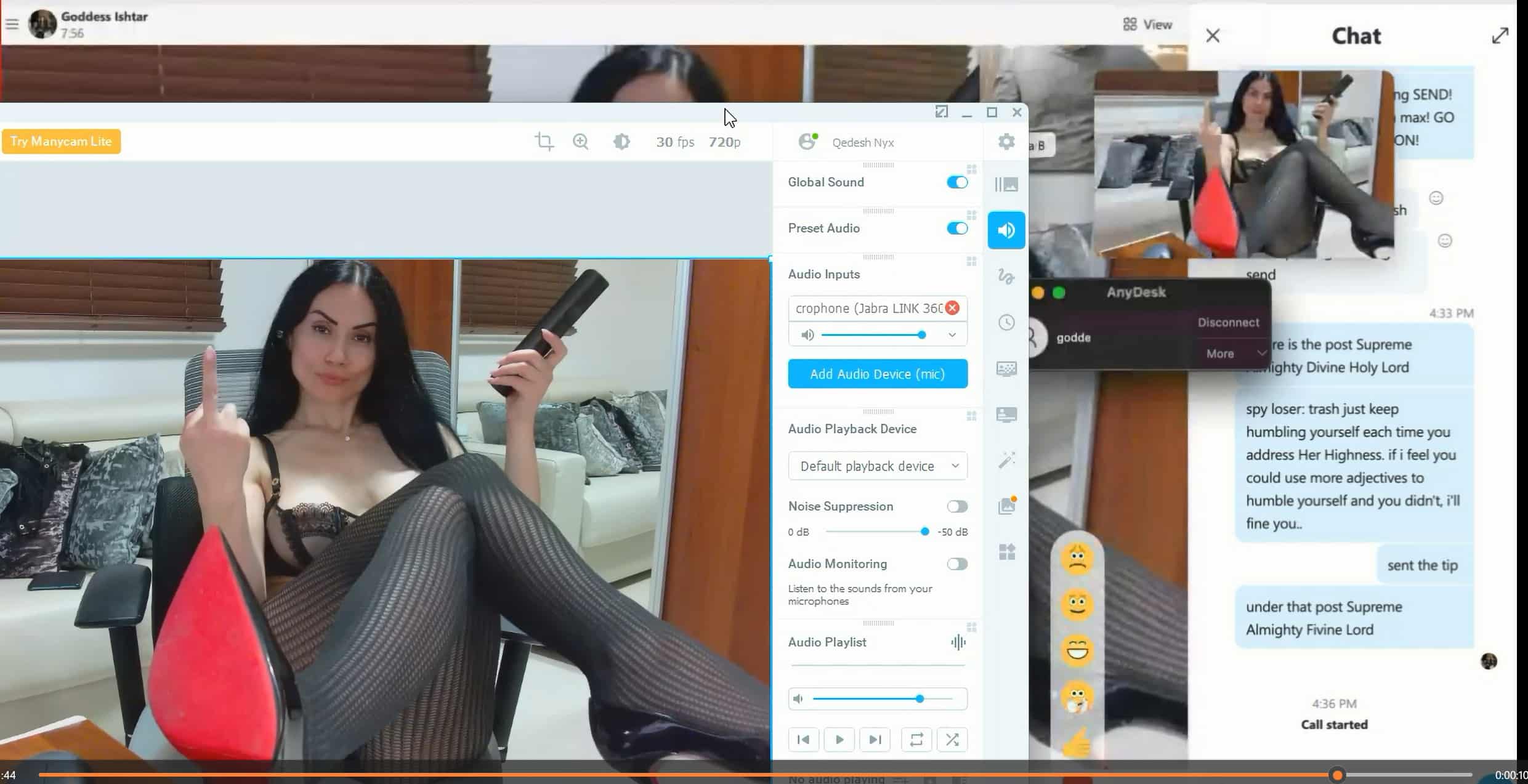Click the zoom-in magnifier icon

[581, 142]
